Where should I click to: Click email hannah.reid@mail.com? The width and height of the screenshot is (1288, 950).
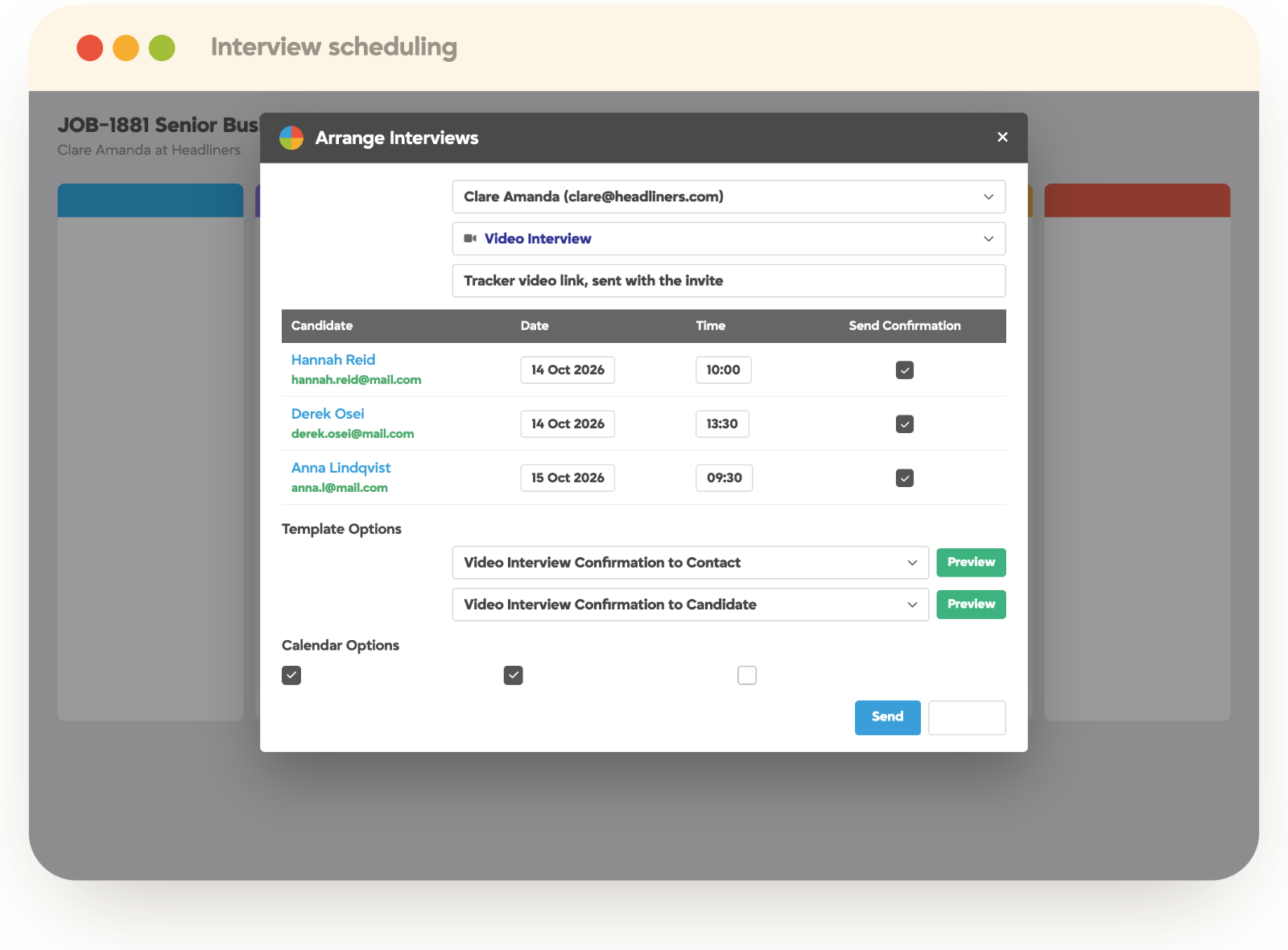pyautogui.click(x=356, y=380)
